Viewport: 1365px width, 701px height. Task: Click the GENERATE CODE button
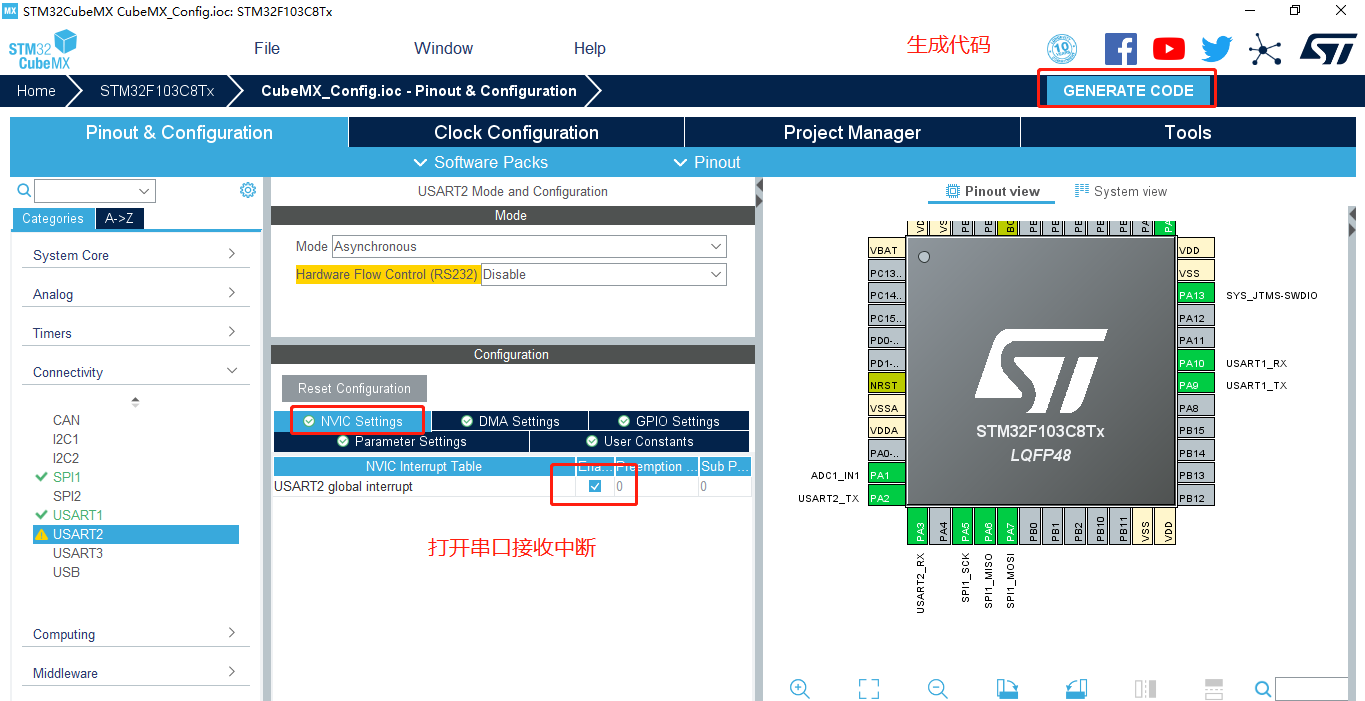1128,90
